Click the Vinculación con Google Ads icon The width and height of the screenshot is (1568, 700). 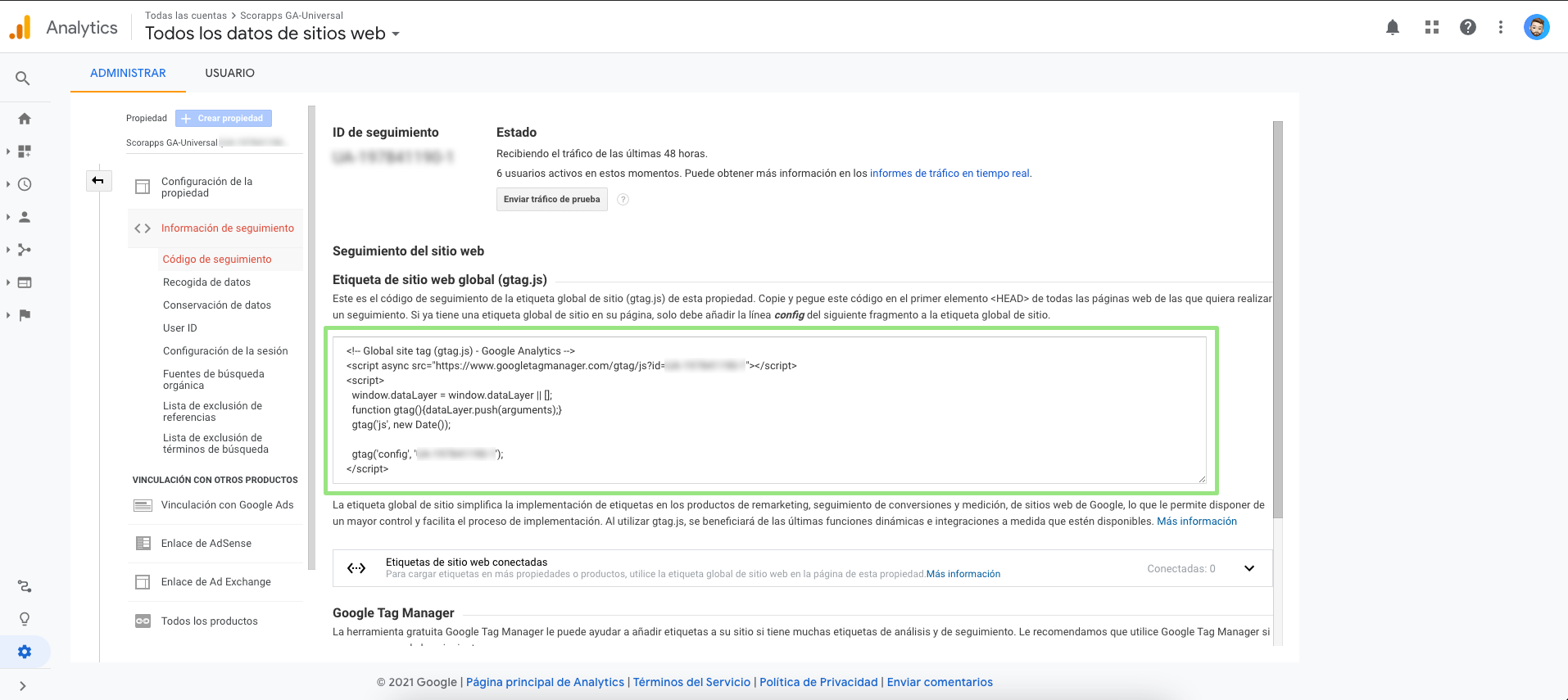pos(143,505)
